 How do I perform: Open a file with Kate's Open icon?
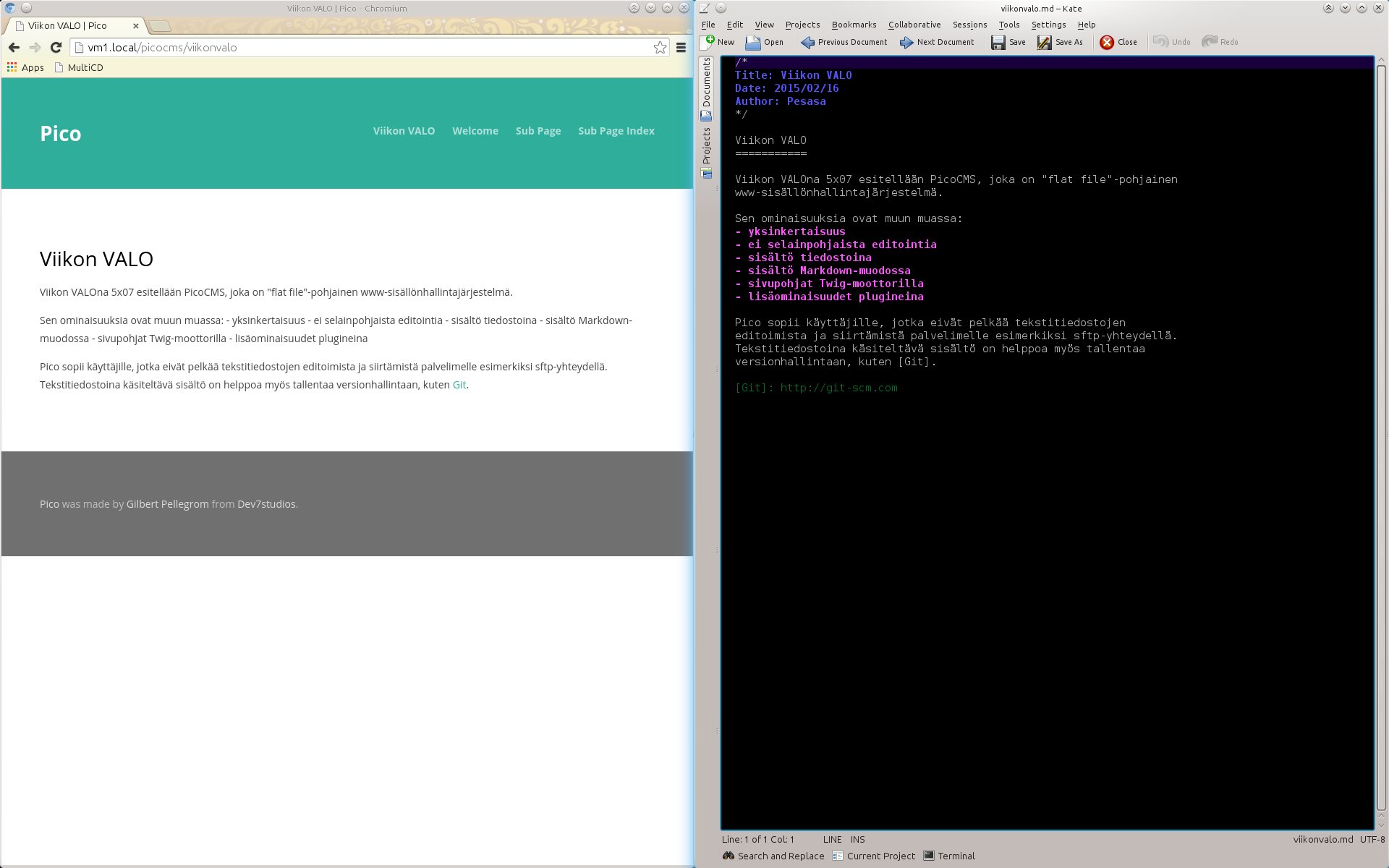tap(753, 42)
